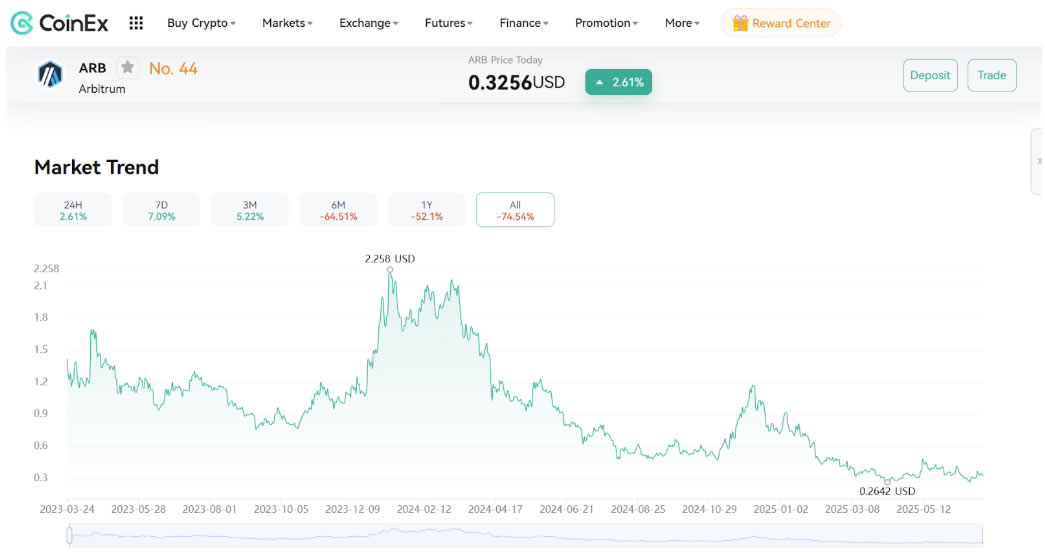1045x552 pixels.
Task: Click the left handle of range slider
Action: (70, 537)
